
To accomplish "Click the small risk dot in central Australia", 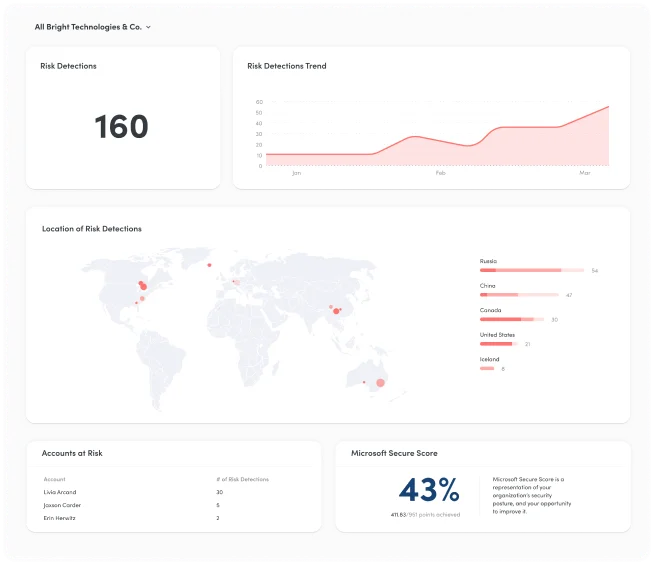I will (364, 382).
